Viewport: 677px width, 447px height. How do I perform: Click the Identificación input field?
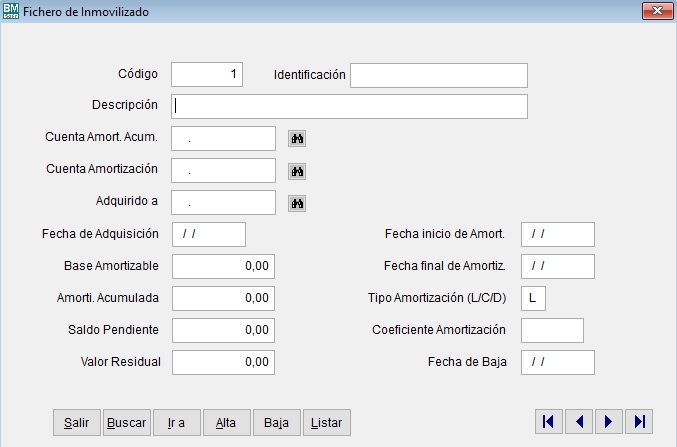(x=438, y=75)
